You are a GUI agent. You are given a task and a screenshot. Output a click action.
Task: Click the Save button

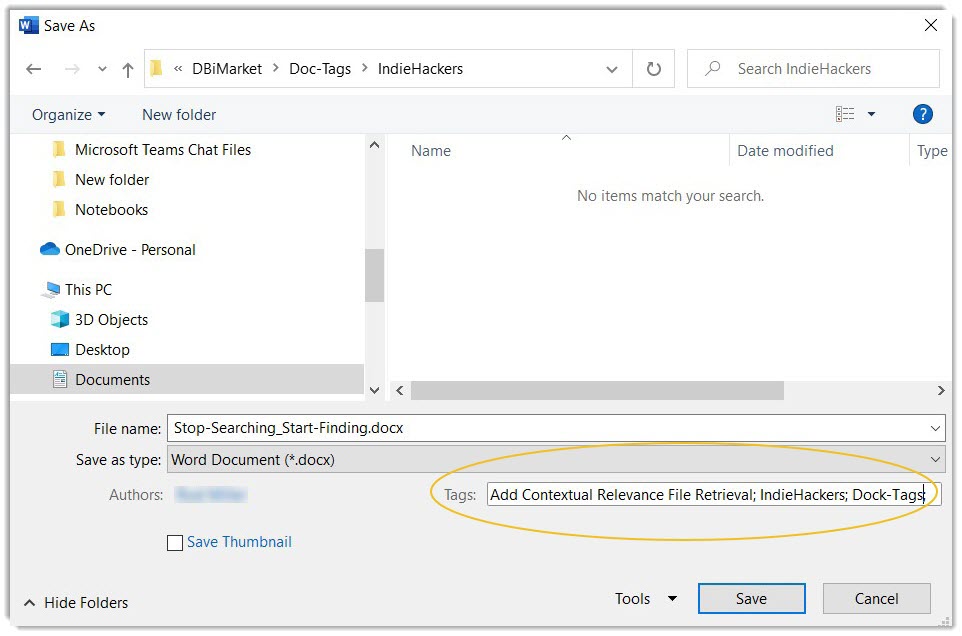point(751,599)
